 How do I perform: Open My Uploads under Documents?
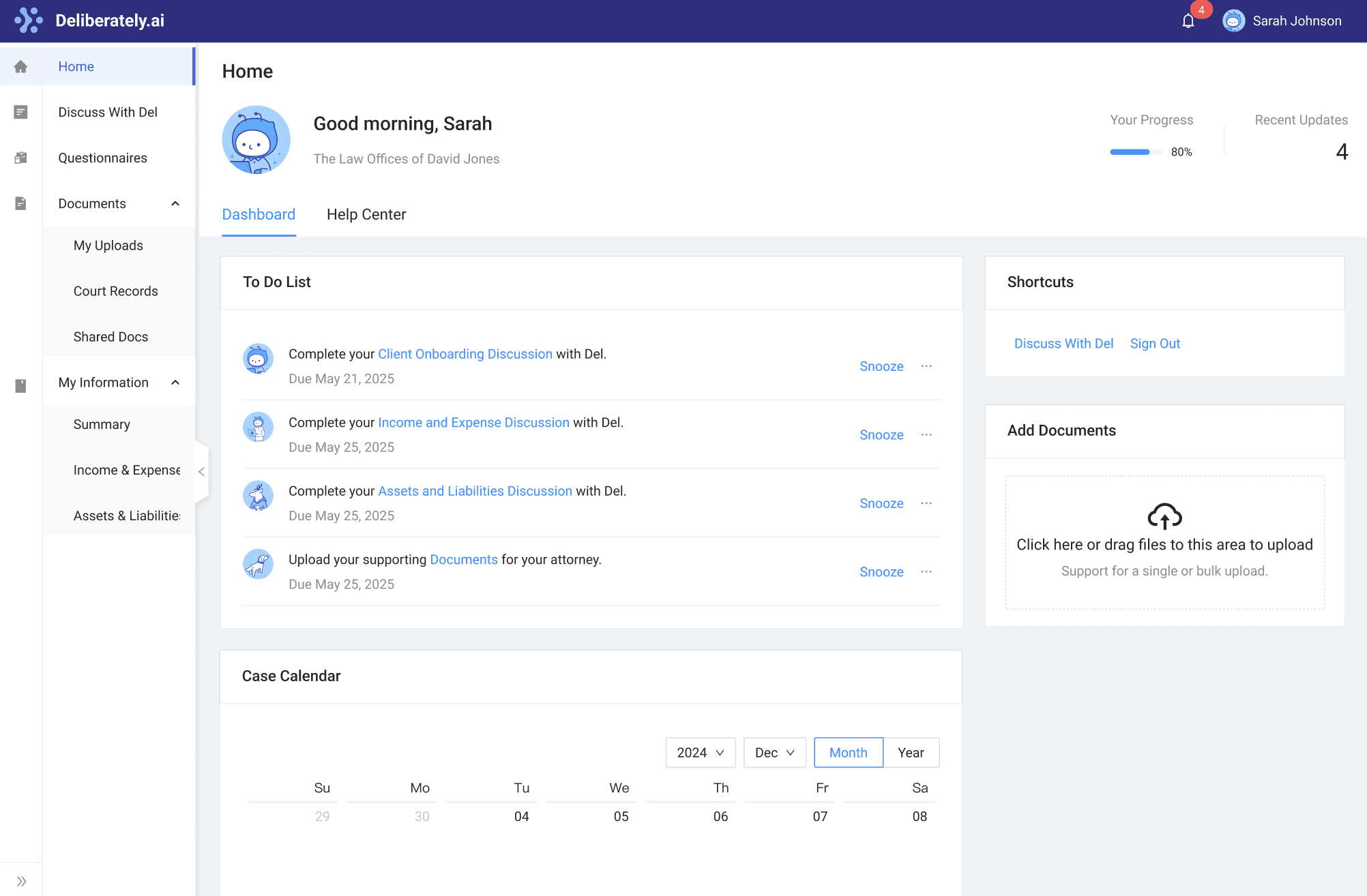pos(108,245)
